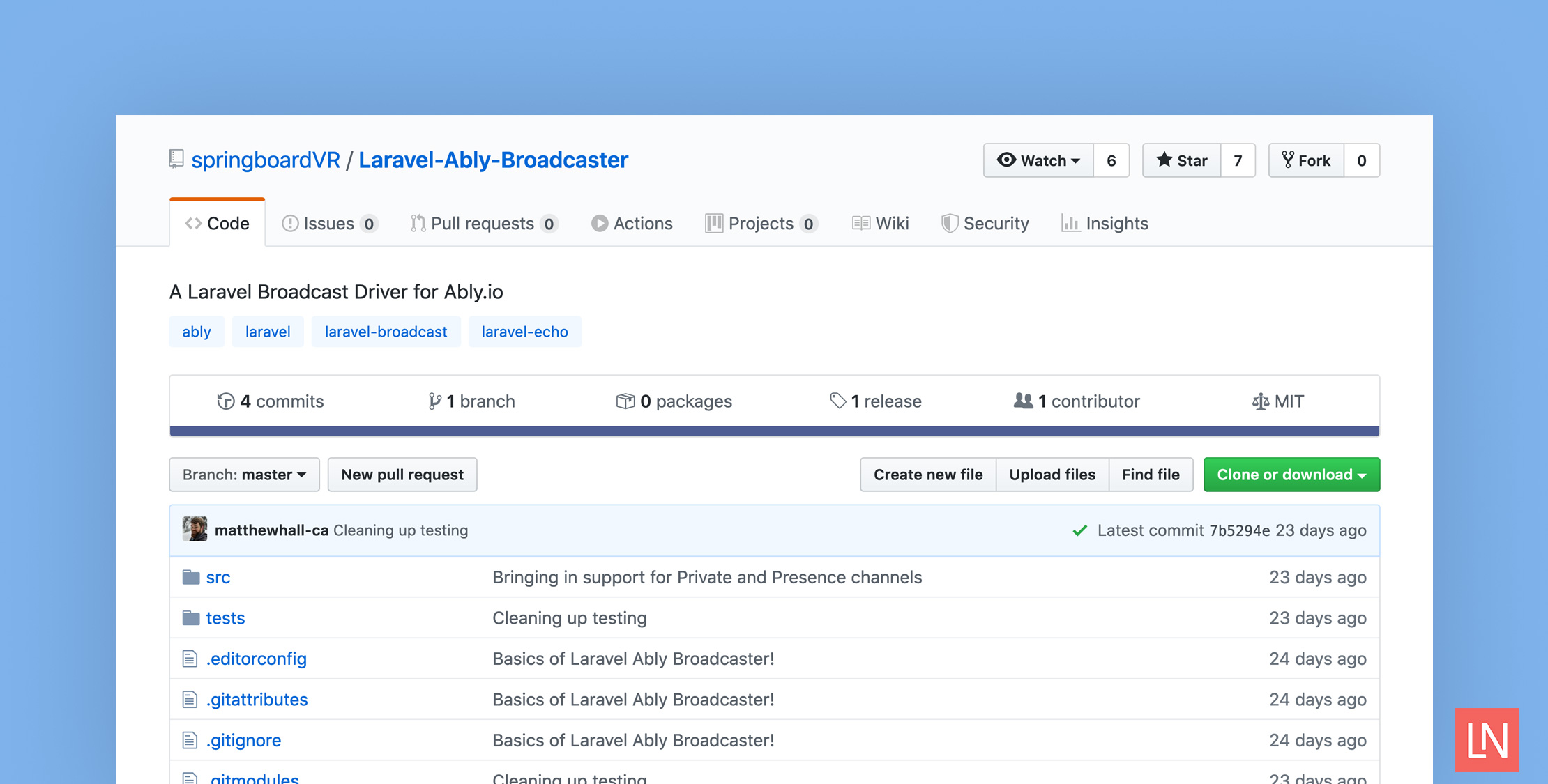Image resolution: width=1548 pixels, height=784 pixels.
Task: Click matthewhall-ca's avatar thumbnail
Action: click(195, 529)
